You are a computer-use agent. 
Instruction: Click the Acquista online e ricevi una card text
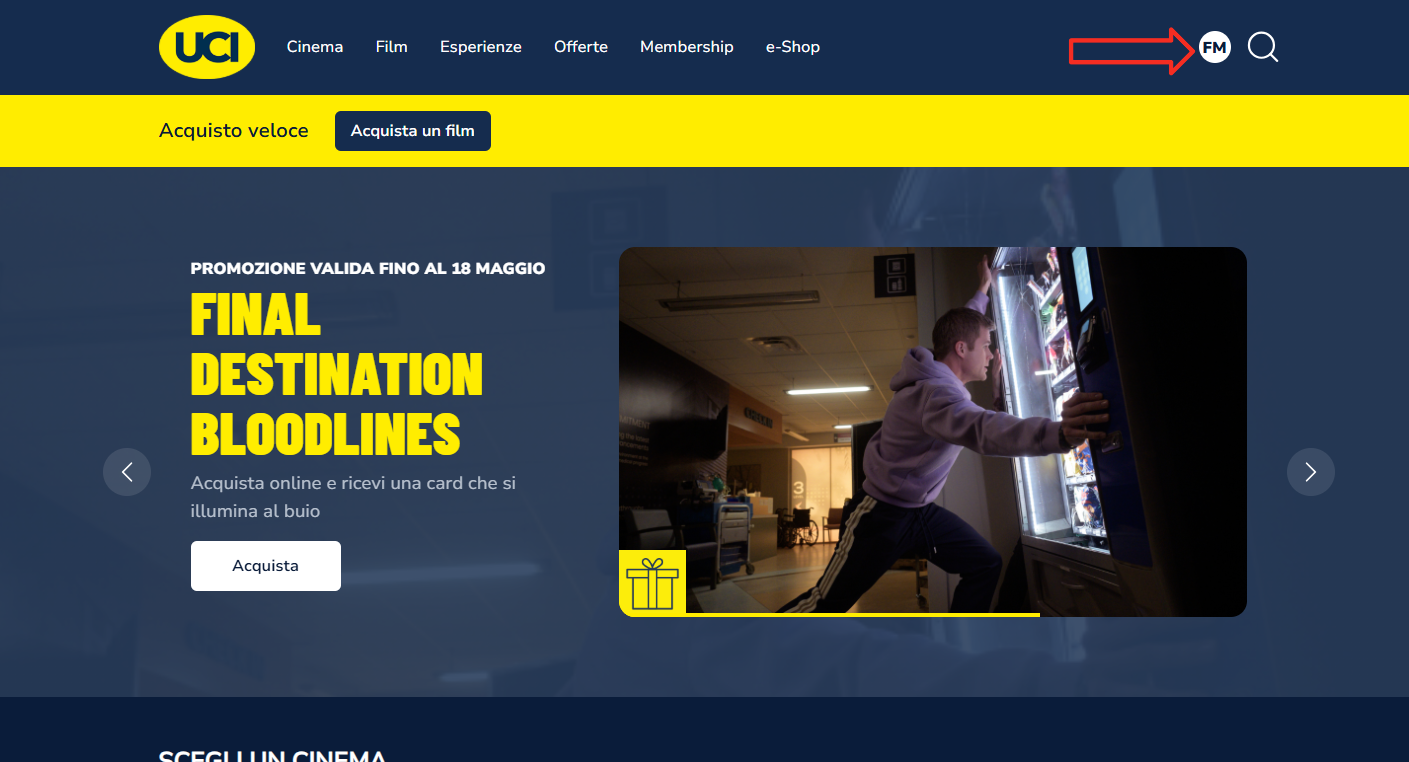354,497
